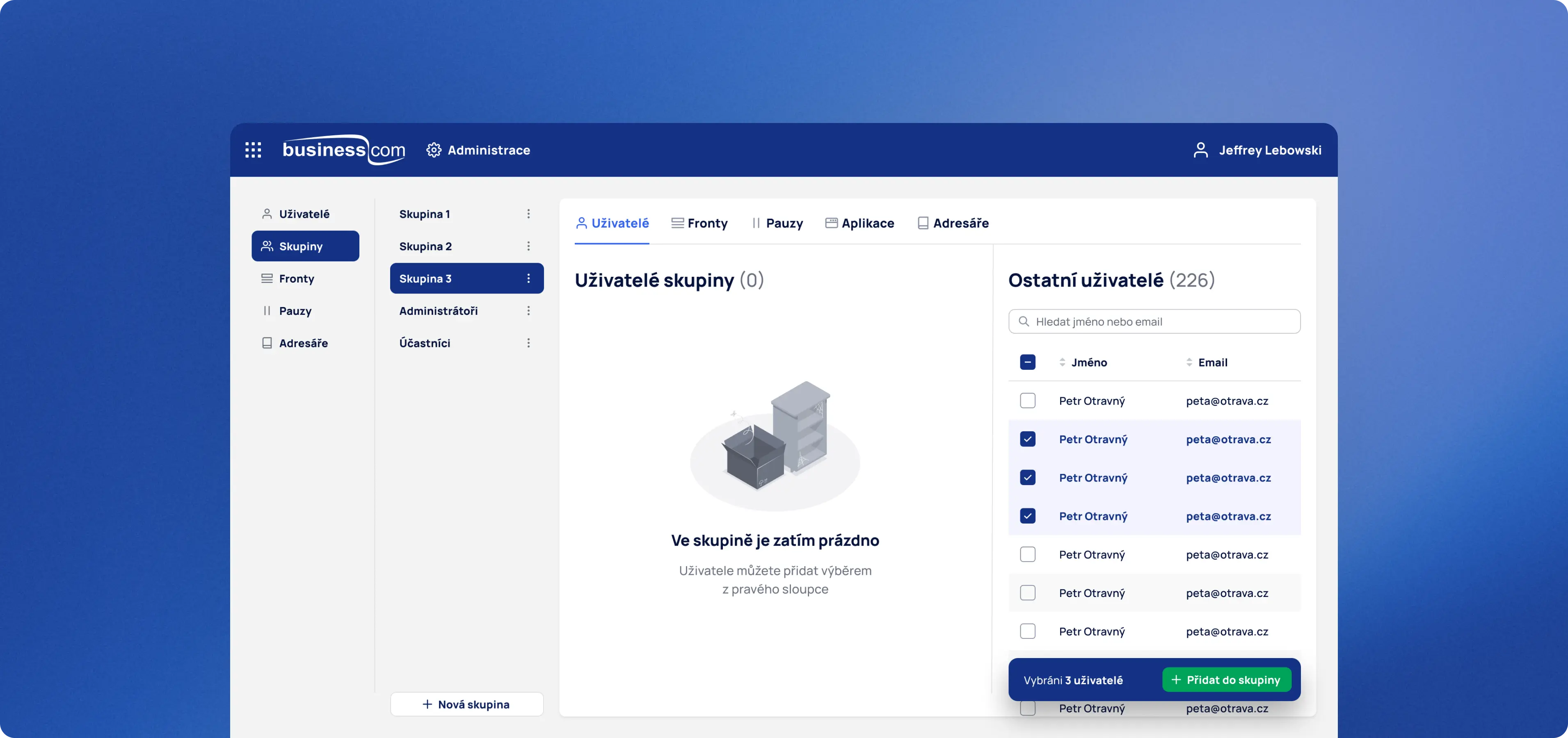Uncheck the second selected Petr Otravný row
The height and width of the screenshot is (738, 1568).
1027,478
